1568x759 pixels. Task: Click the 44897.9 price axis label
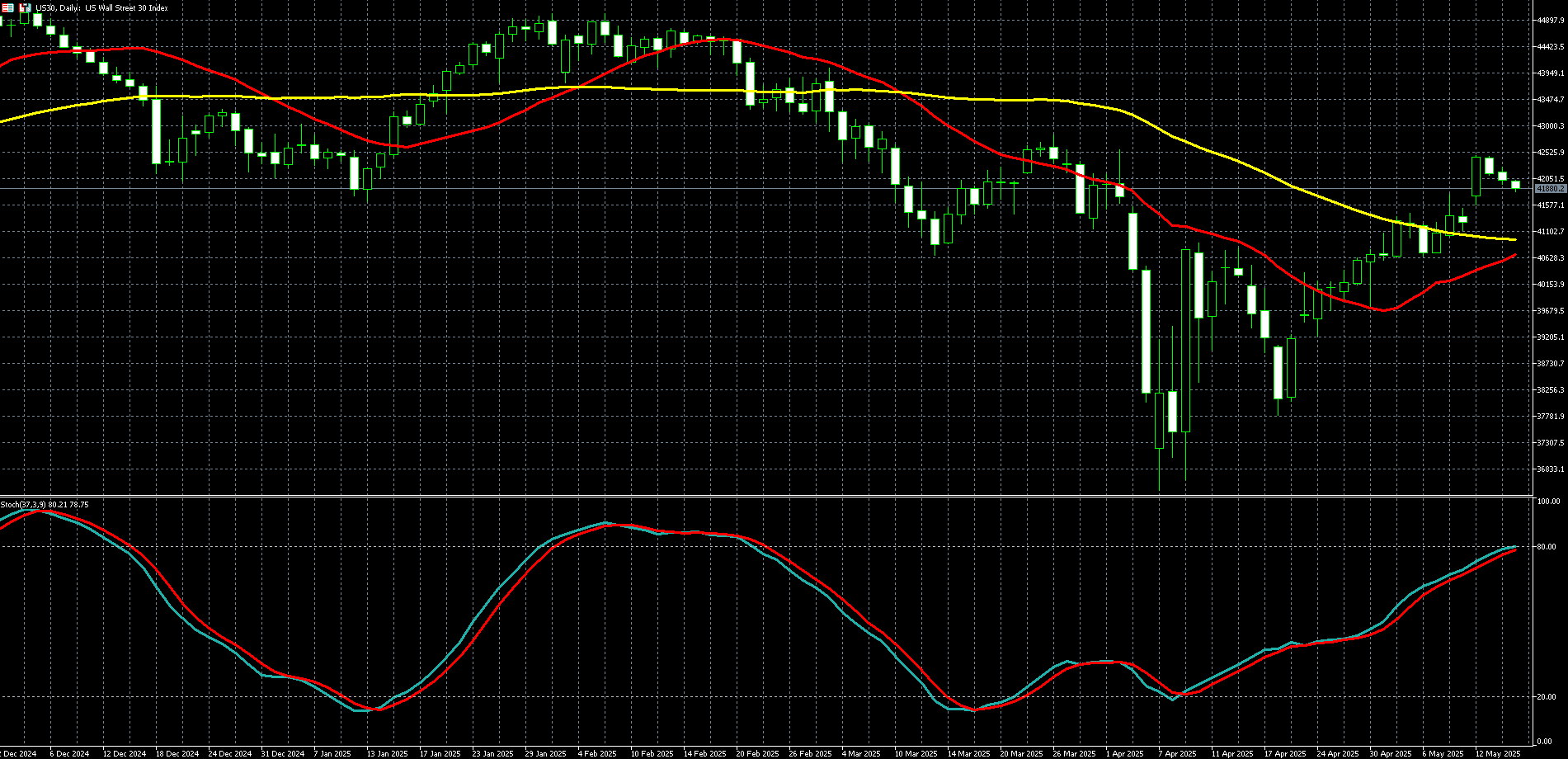point(1551,21)
